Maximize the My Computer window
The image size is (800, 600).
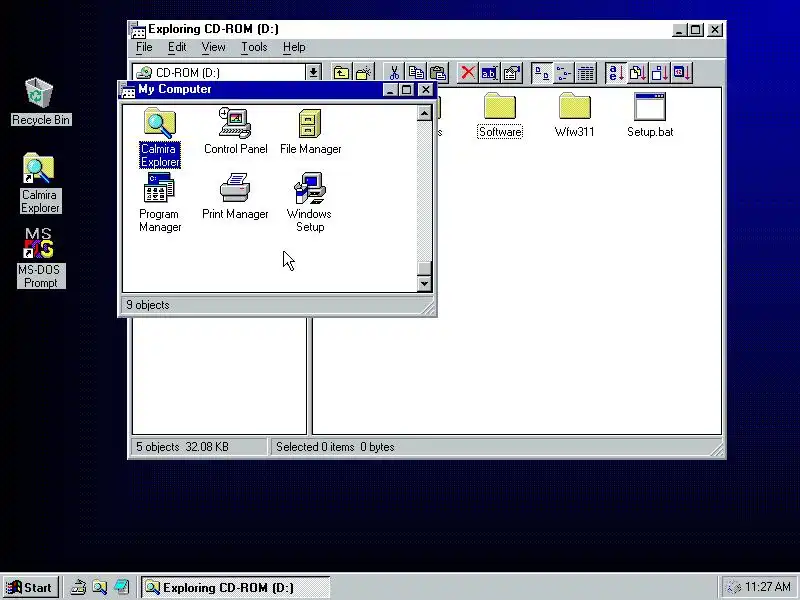point(407,90)
